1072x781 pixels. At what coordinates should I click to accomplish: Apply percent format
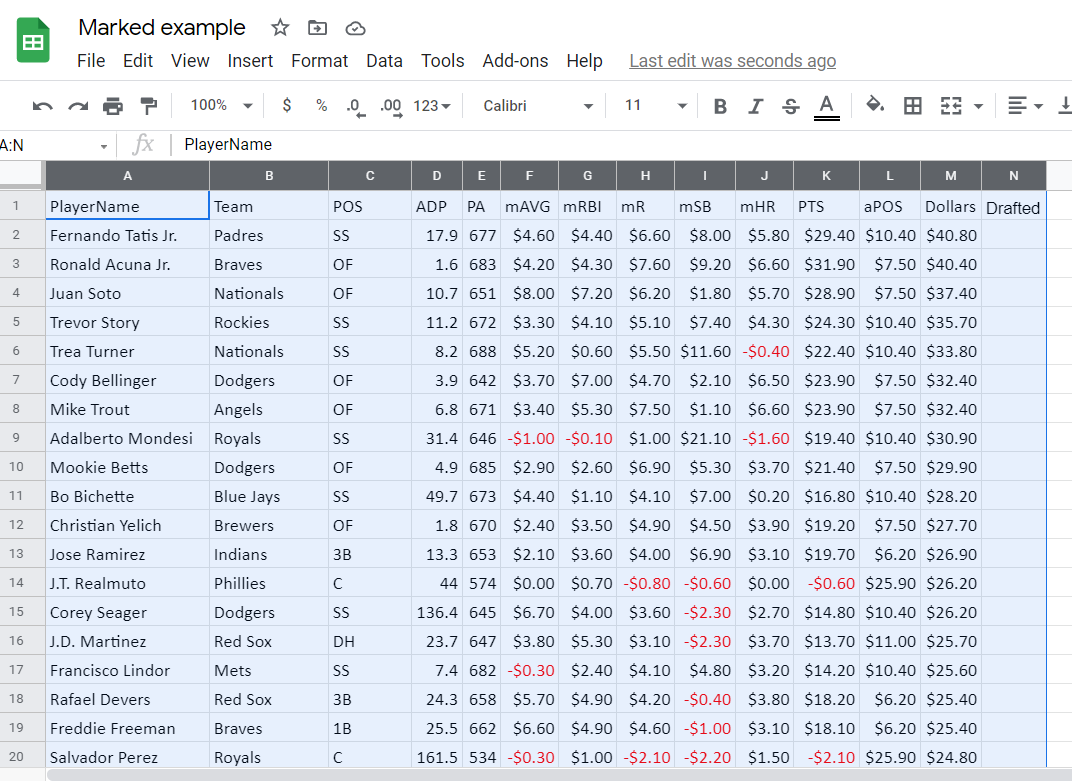click(x=321, y=105)
